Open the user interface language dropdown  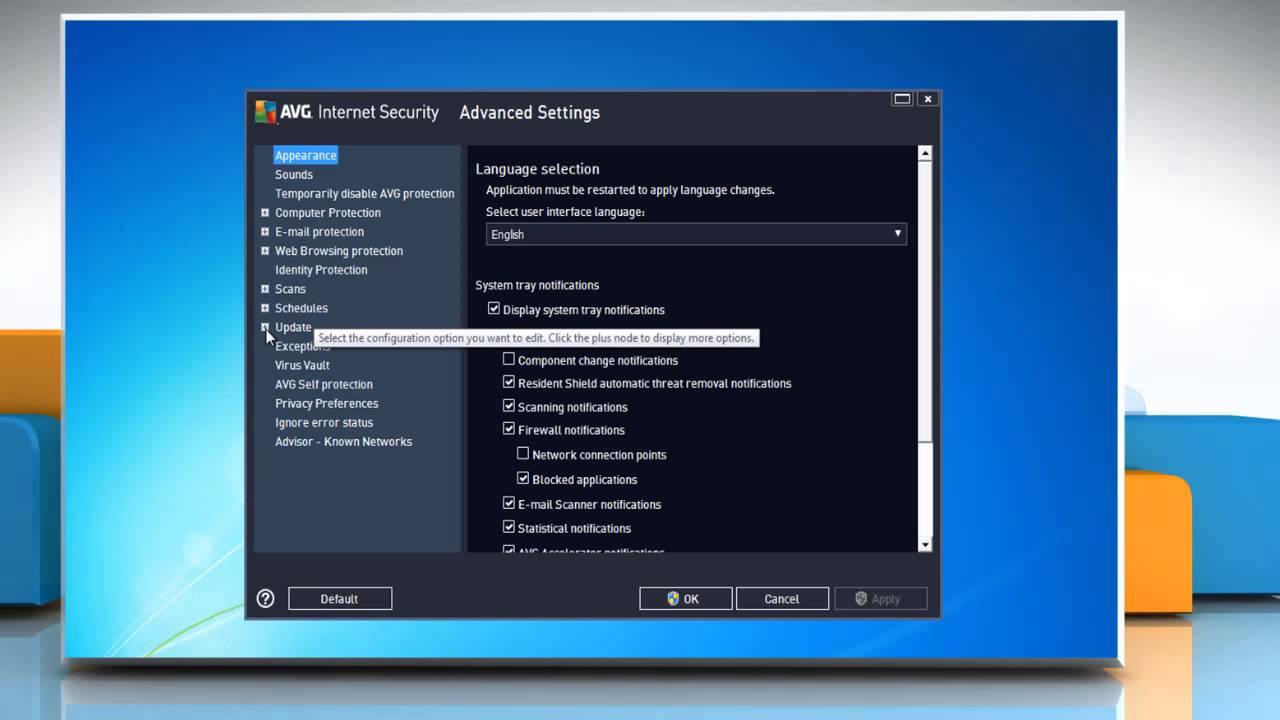pos(696,234)
